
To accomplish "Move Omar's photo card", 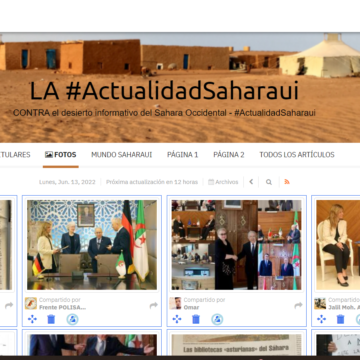I will tap(177, 319).
